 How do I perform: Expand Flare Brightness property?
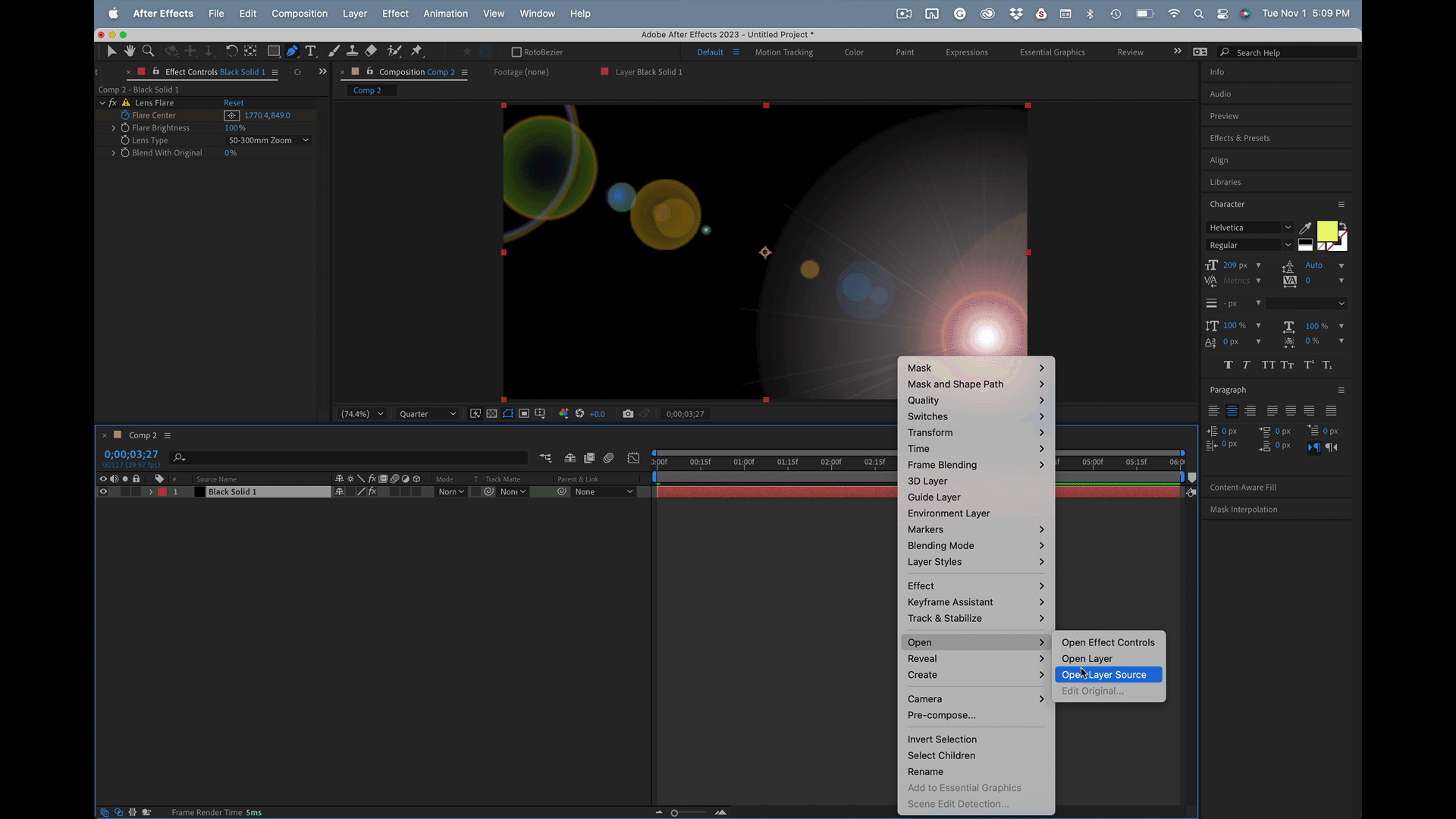(114, 128)
